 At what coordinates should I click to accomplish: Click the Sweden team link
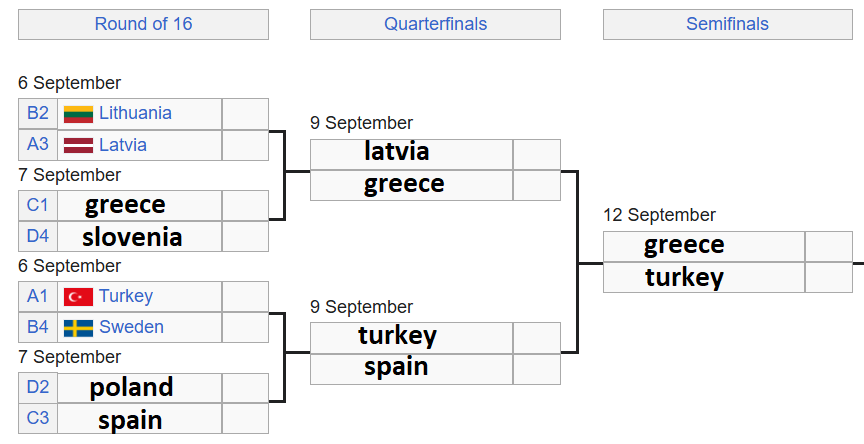click(131, 327)
